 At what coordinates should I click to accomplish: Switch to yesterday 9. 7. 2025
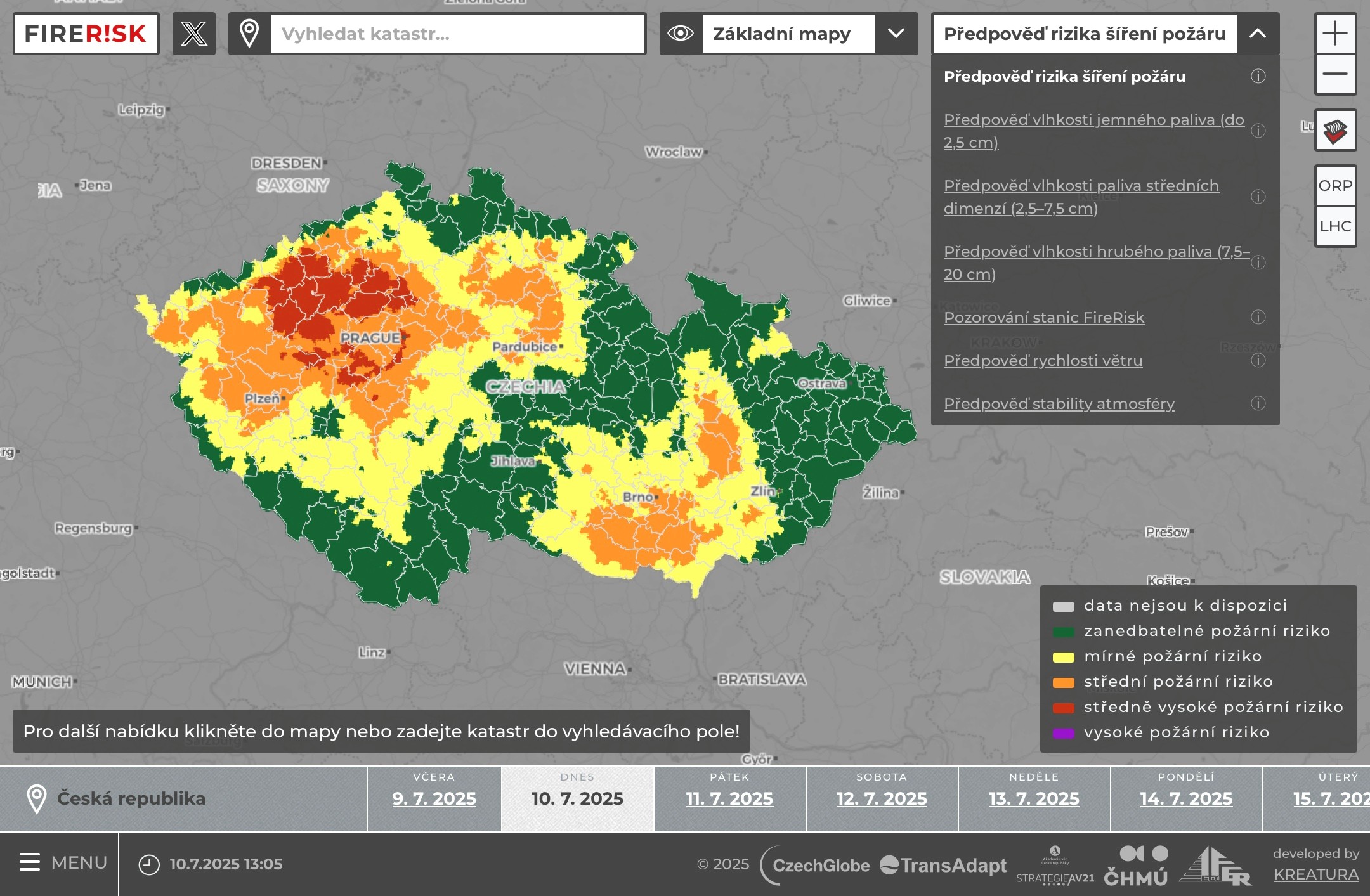coord(434,798)
